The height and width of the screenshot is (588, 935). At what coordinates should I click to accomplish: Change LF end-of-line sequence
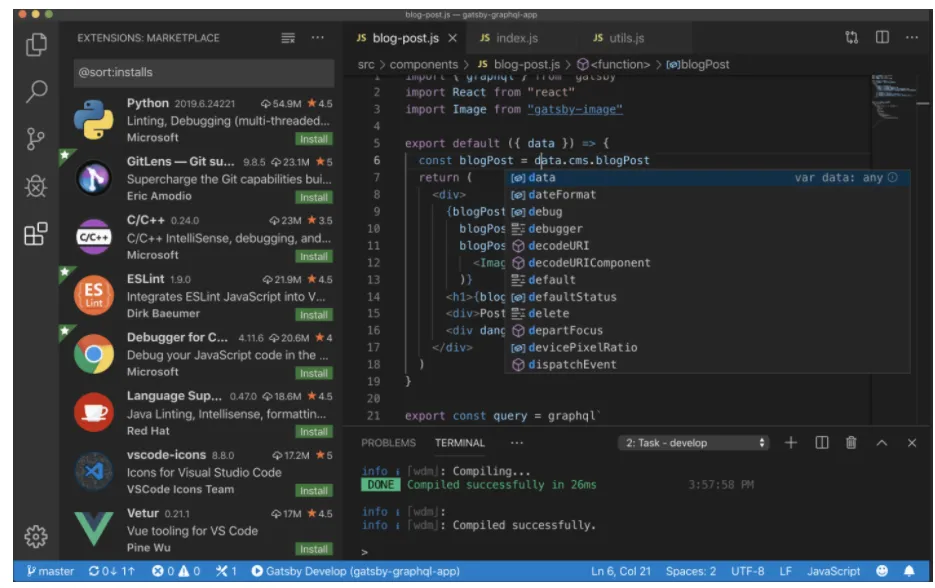(x=785, y=571)
